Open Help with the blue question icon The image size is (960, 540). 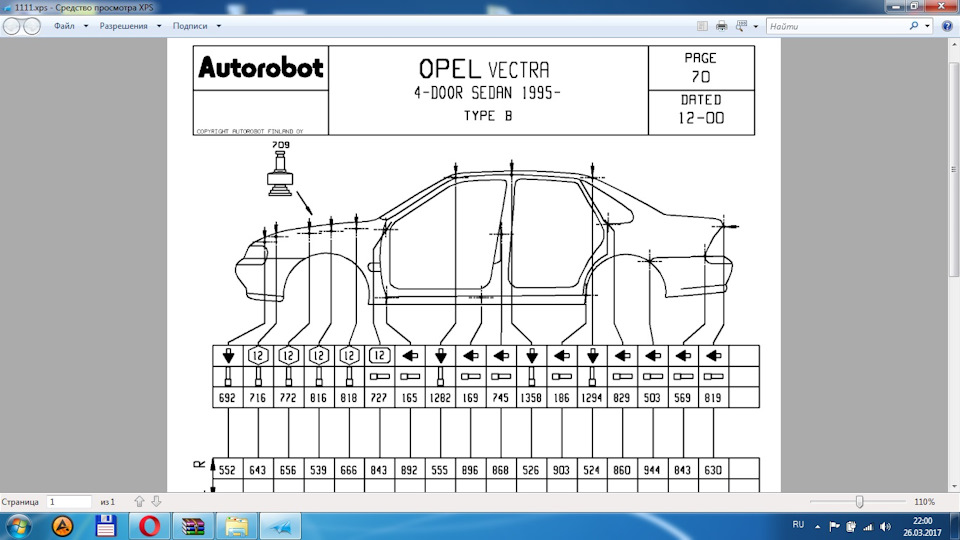coord(947,26)
